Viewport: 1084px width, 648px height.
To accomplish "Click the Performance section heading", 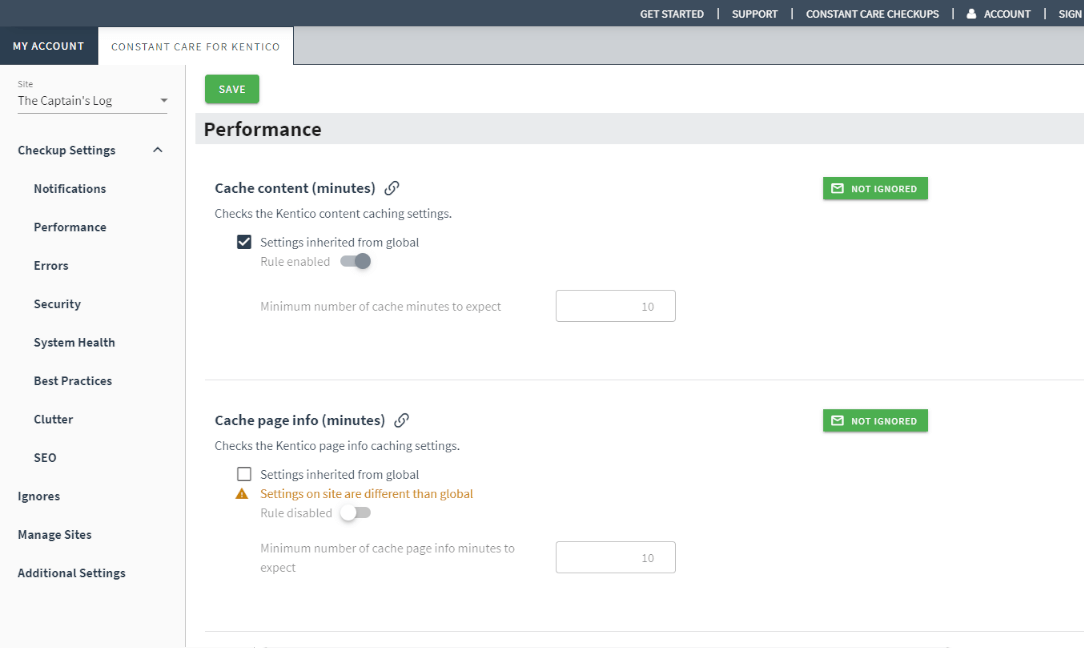I will click(263, 129).
